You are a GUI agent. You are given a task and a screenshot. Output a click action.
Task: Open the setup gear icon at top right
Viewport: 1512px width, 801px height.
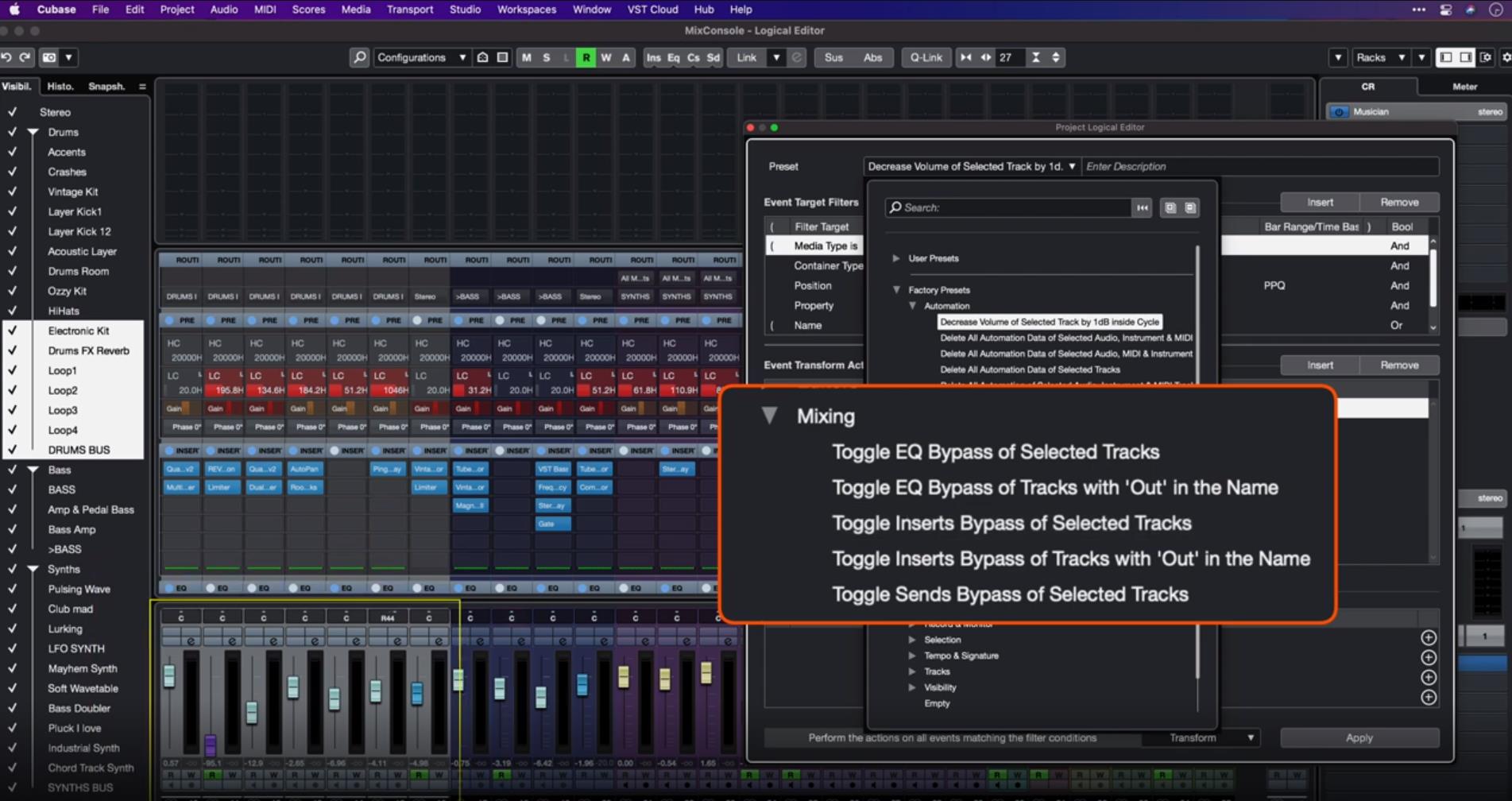(x=1506, y=57)
